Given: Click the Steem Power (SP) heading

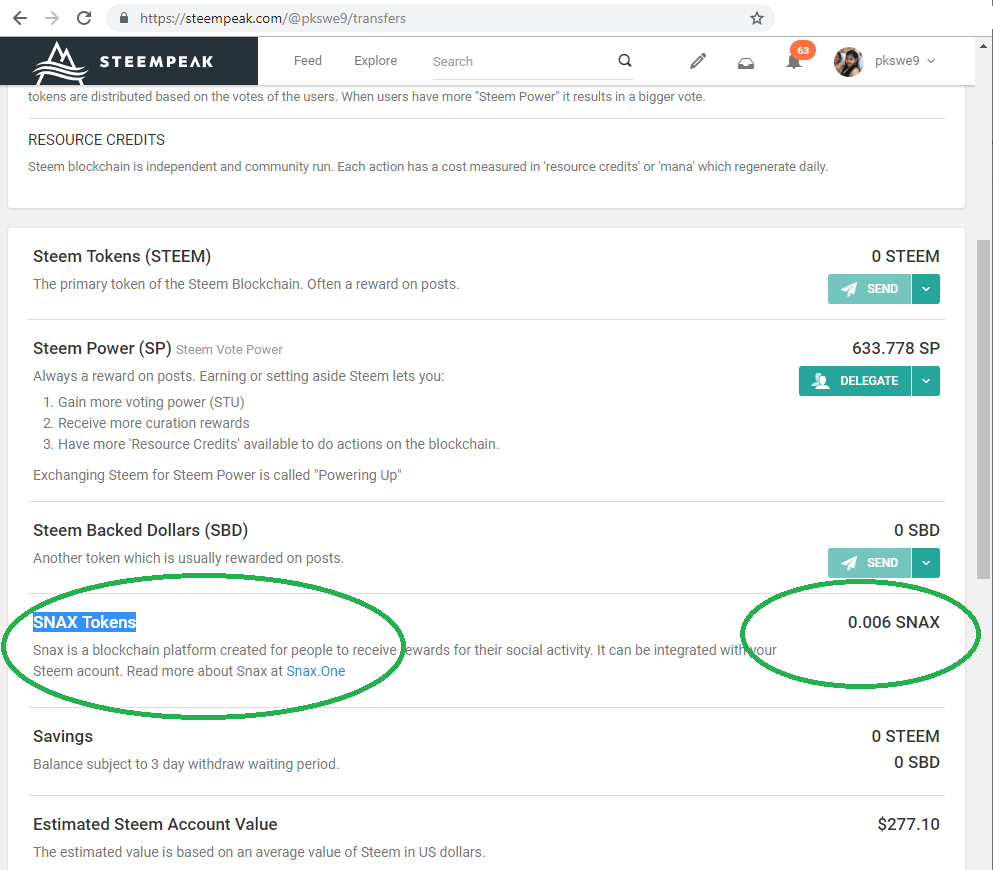Looking at the screenshot, I should click(x=102, y=348).
